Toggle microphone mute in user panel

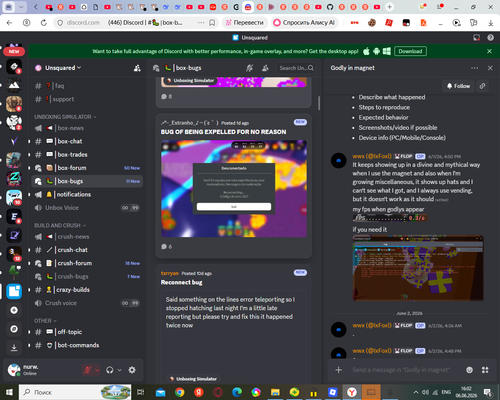(x=88, y=370)
